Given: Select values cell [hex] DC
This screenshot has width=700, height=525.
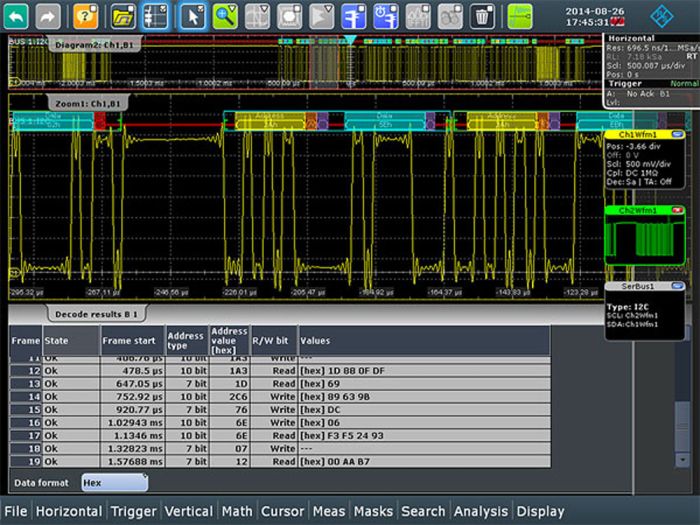Looking at the screenshot, I should (424, 410).
